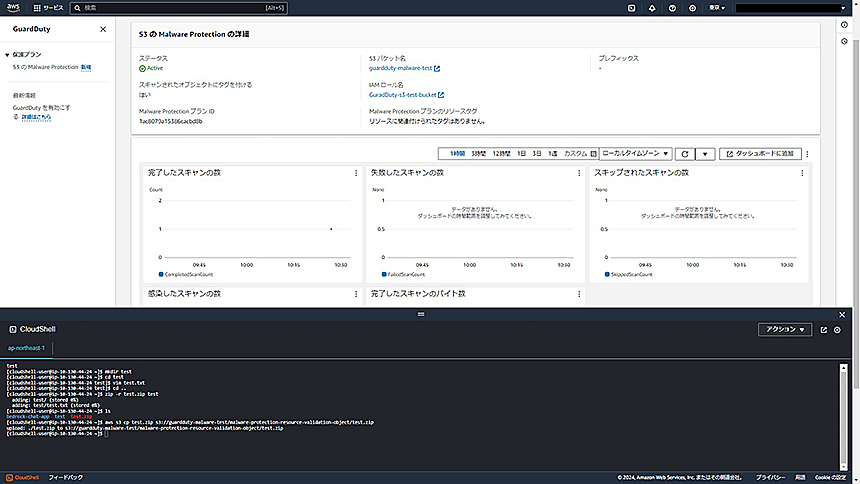
Task: Select the 1 week time range
Action: coord(553,154)
